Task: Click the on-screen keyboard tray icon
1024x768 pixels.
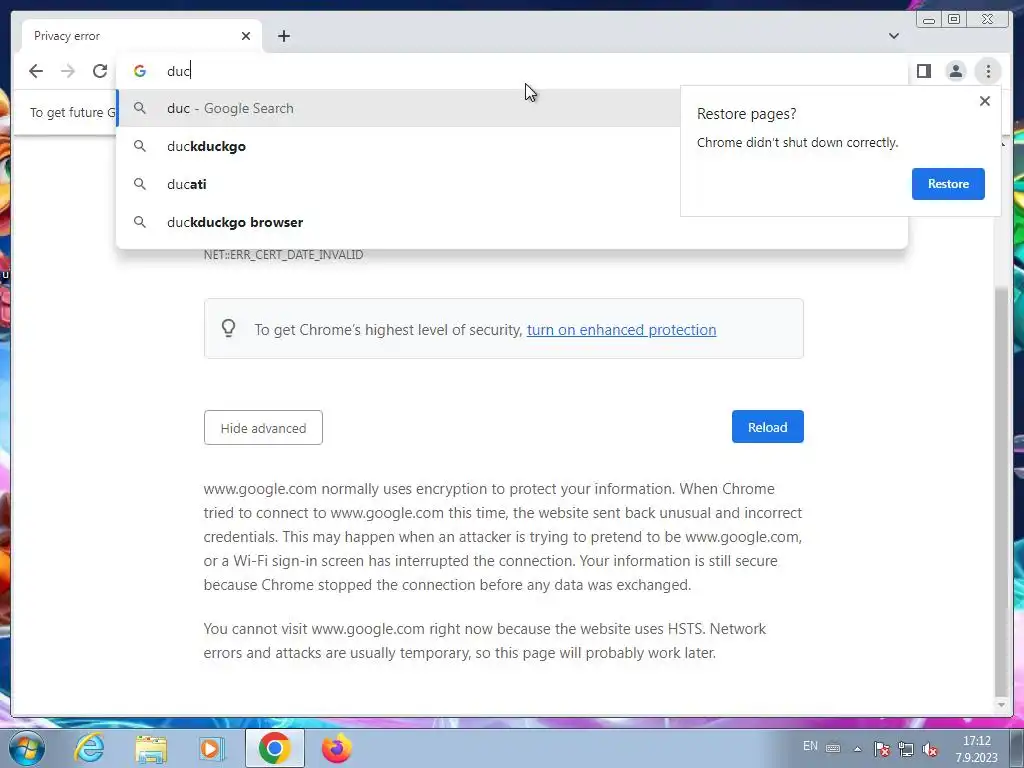Action: point(833,748)
